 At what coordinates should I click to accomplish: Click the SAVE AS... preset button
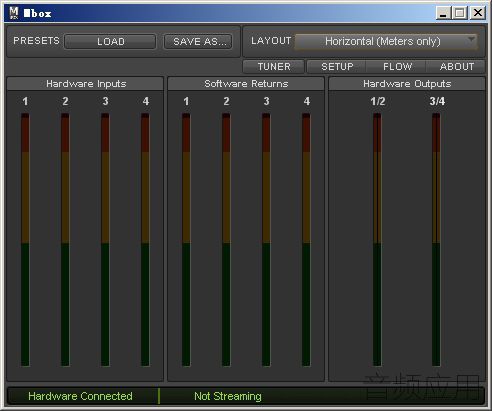[x=198, y=42]
